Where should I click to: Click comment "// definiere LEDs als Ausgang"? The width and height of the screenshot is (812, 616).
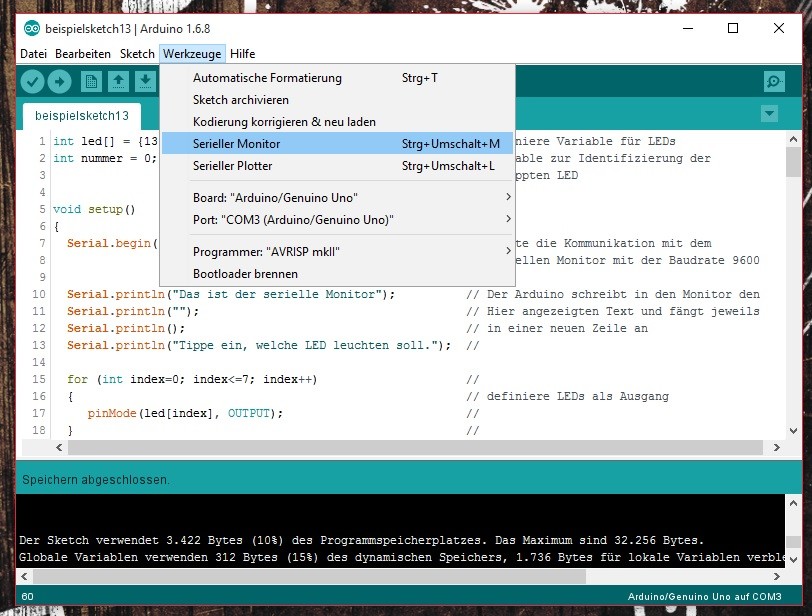click(x=567, y=397)
